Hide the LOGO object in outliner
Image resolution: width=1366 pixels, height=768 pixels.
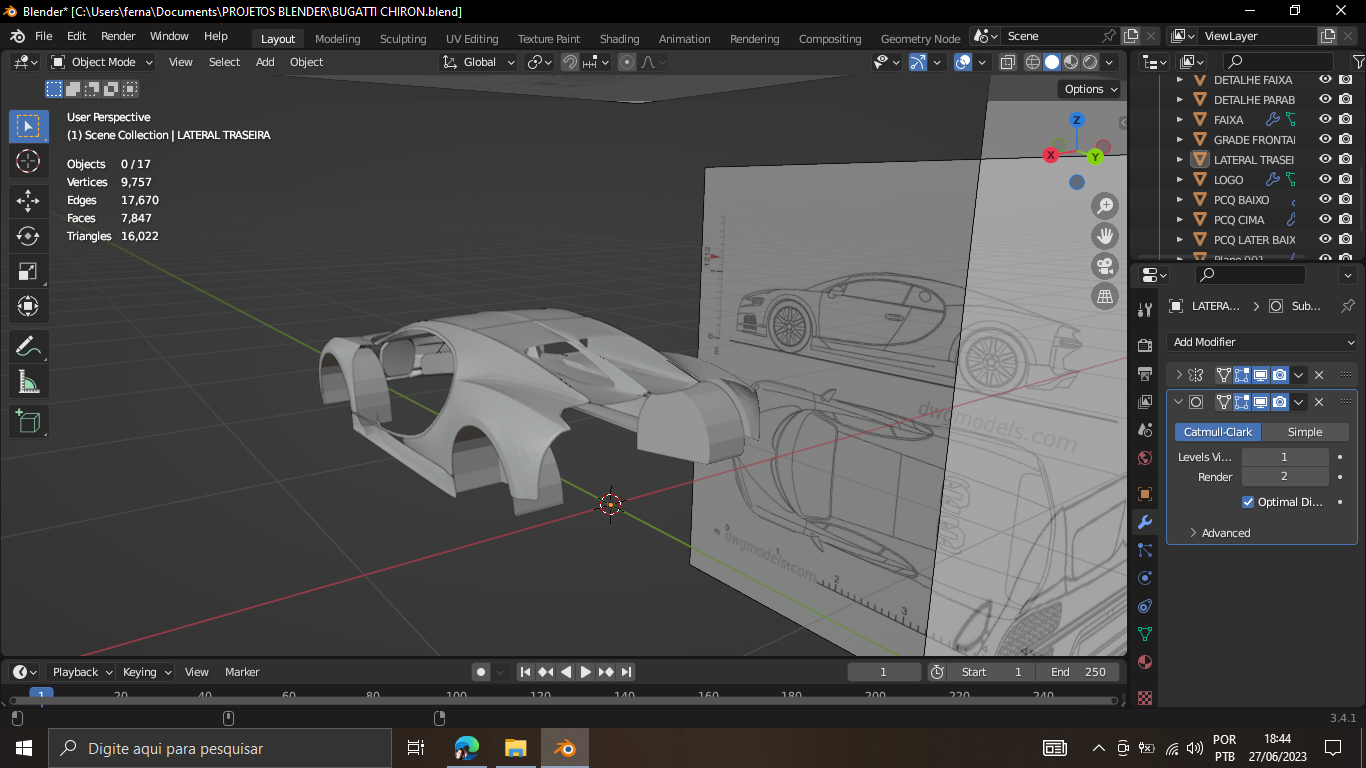coord(1325,180)
